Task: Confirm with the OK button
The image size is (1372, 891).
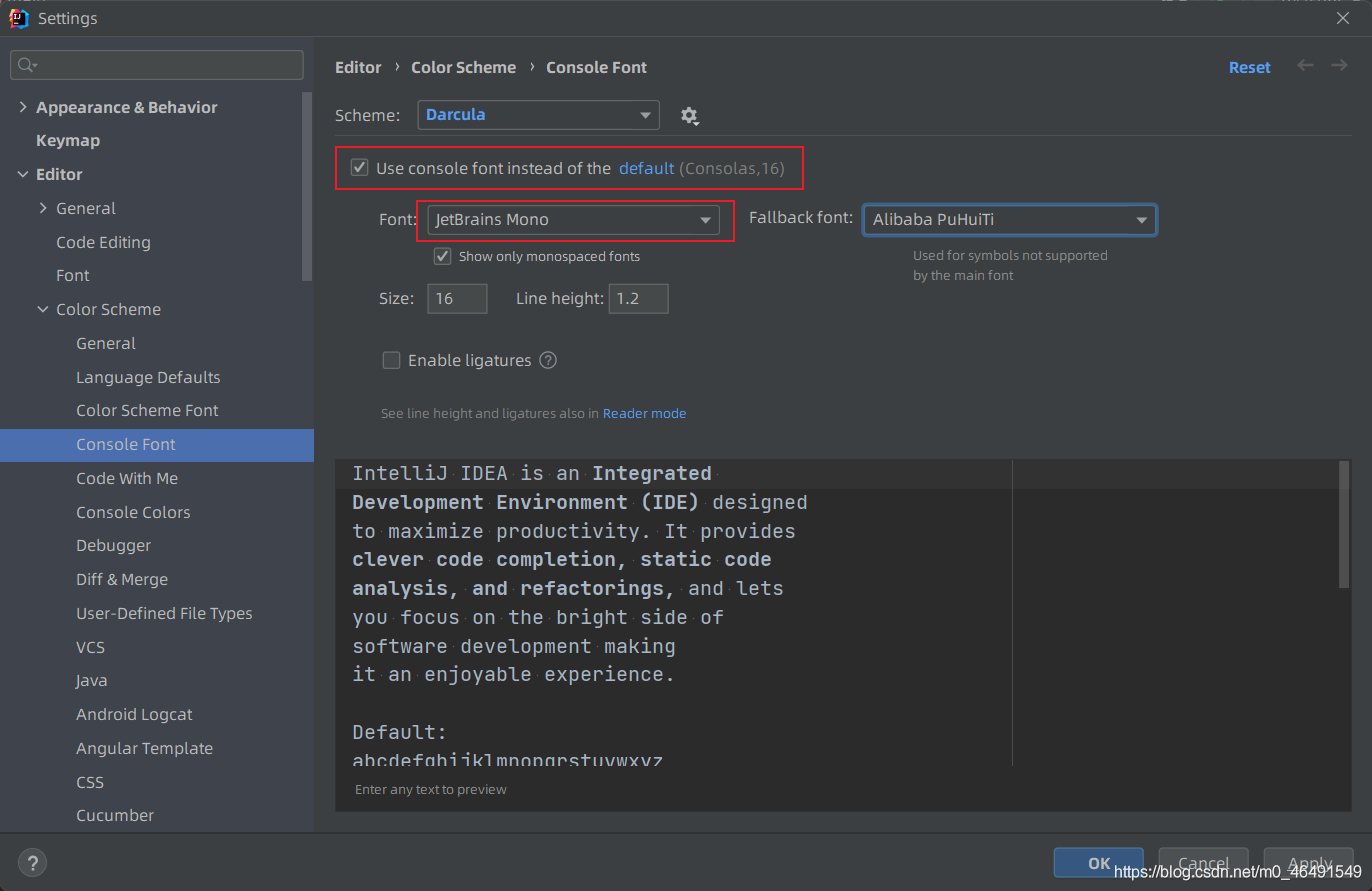Action: tap(1099, 863)
